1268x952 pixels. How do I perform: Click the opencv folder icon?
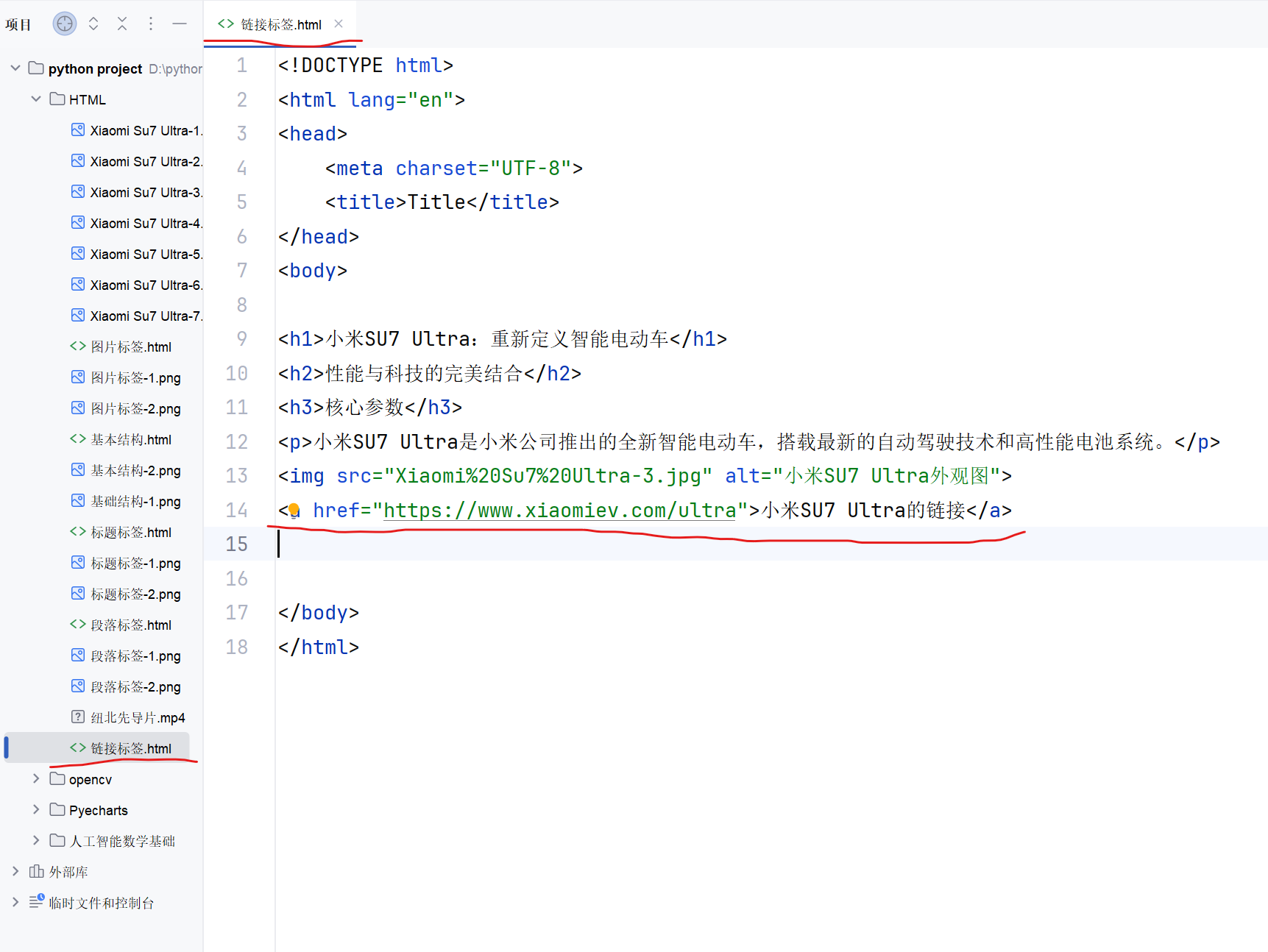57,778
